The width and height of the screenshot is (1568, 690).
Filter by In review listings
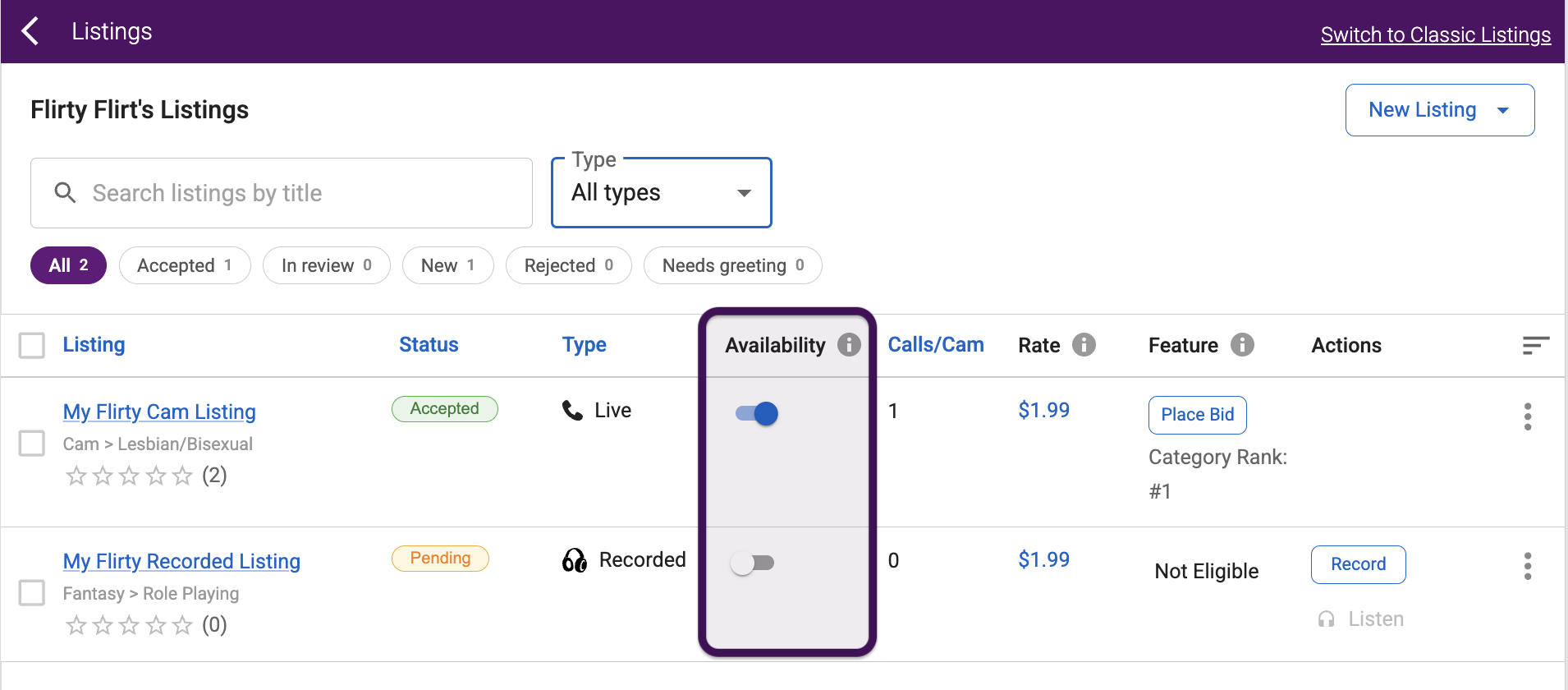(327, 265)
